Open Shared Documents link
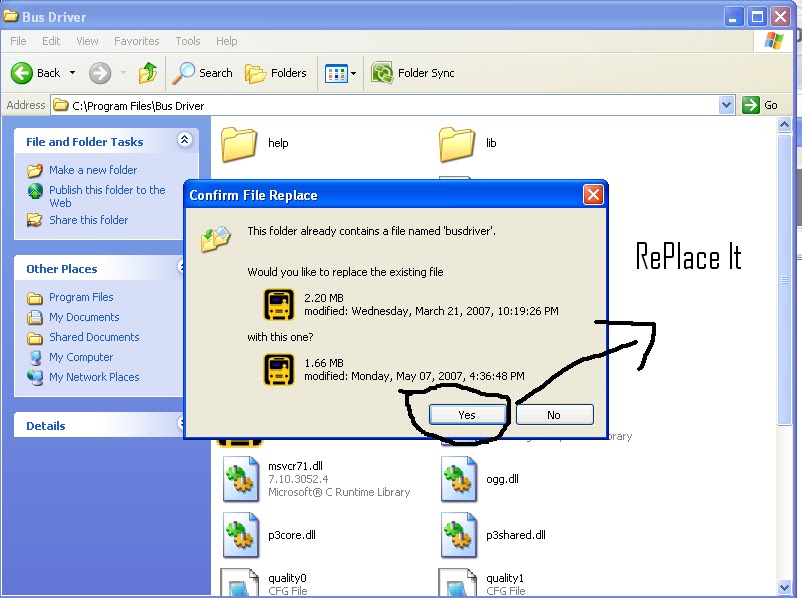This screenshot has width=802, height=598. tap(94, 337)
